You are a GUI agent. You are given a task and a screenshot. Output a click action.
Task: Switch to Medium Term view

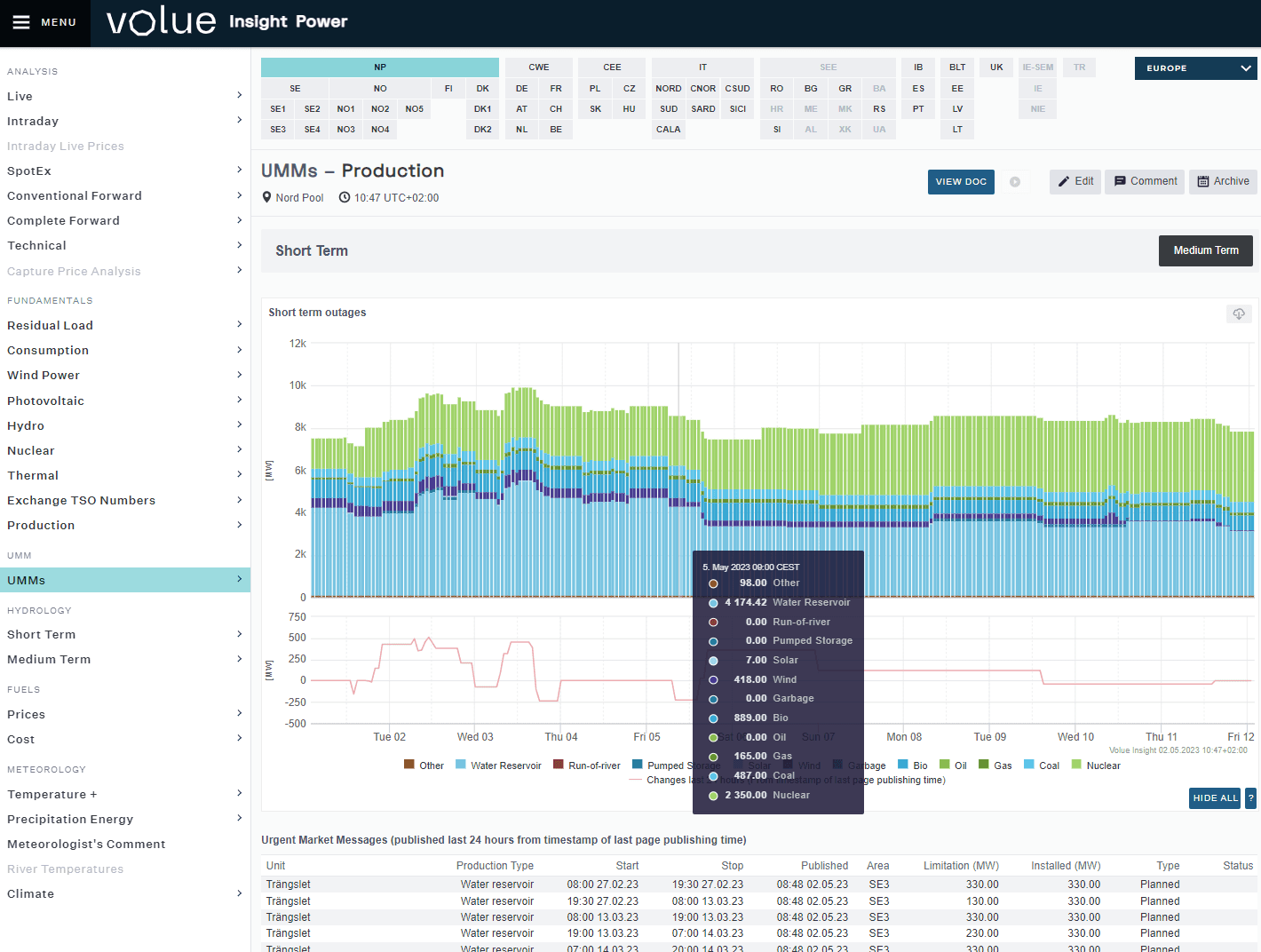point(1205,250)
